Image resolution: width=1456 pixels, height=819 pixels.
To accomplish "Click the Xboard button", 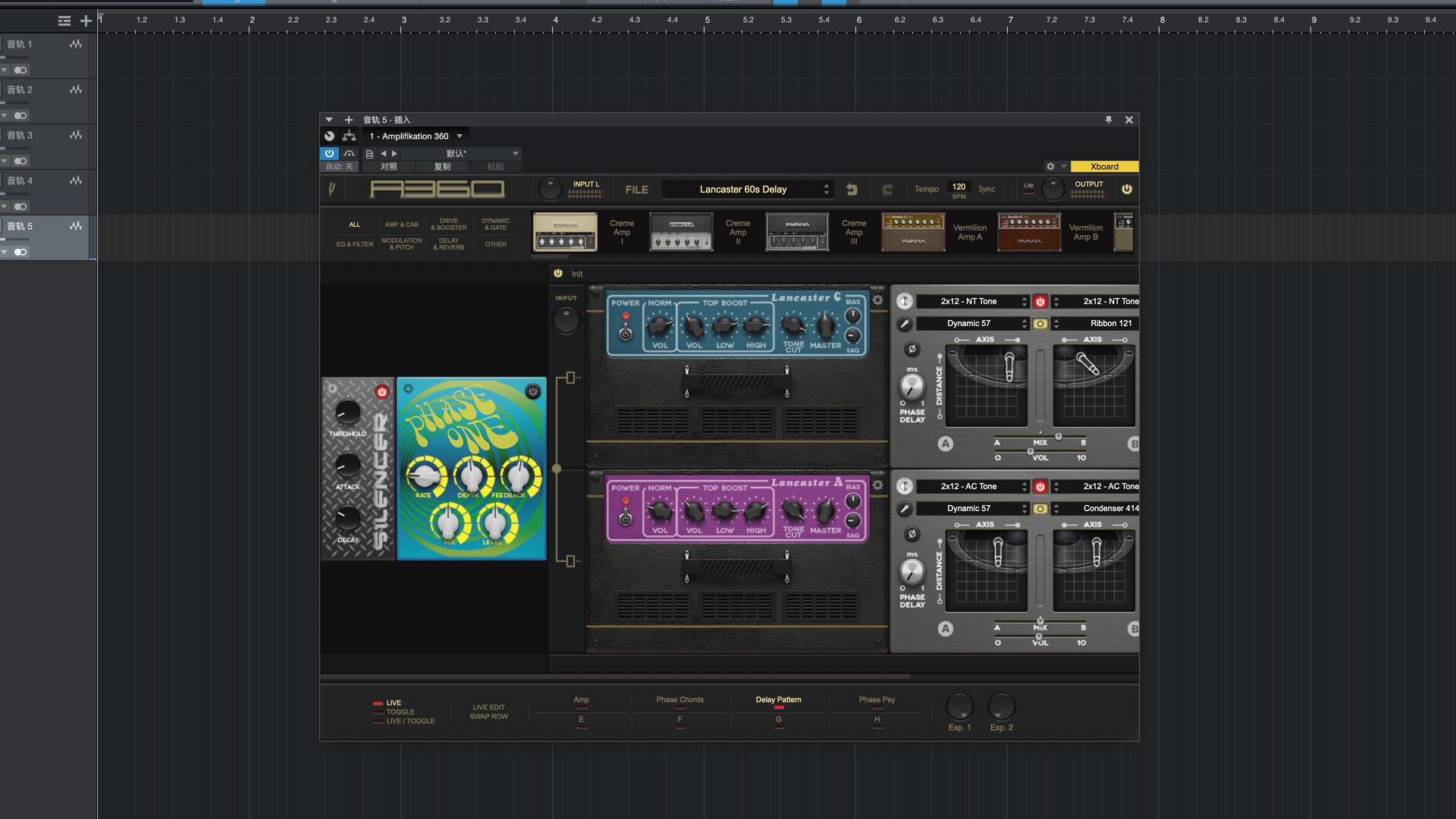I will (1104, 167).
